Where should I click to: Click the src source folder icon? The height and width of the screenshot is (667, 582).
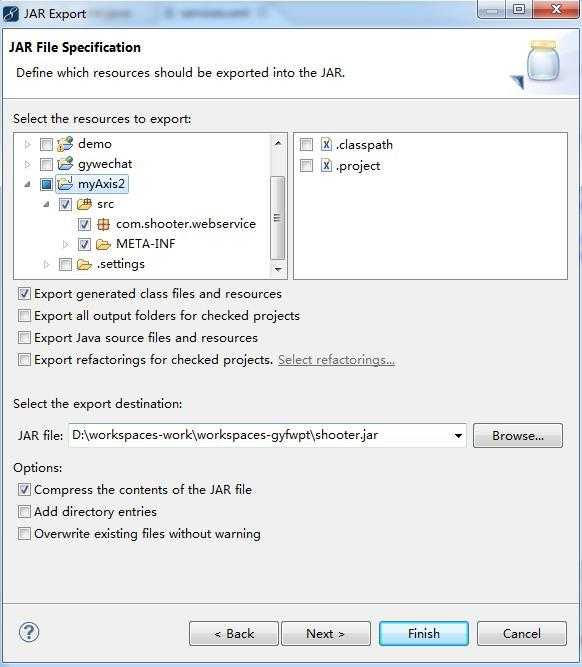84,204
